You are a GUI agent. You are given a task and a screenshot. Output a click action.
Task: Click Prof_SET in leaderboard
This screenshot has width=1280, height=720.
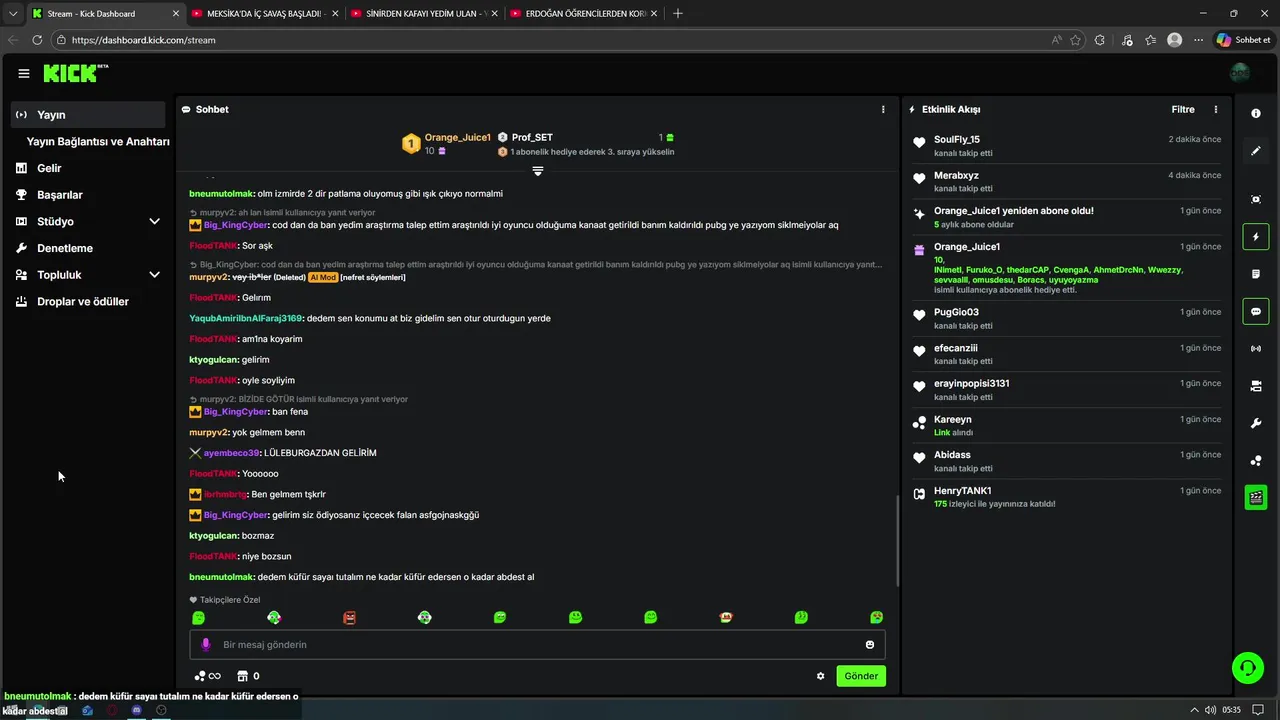click(x=532, y=137)
